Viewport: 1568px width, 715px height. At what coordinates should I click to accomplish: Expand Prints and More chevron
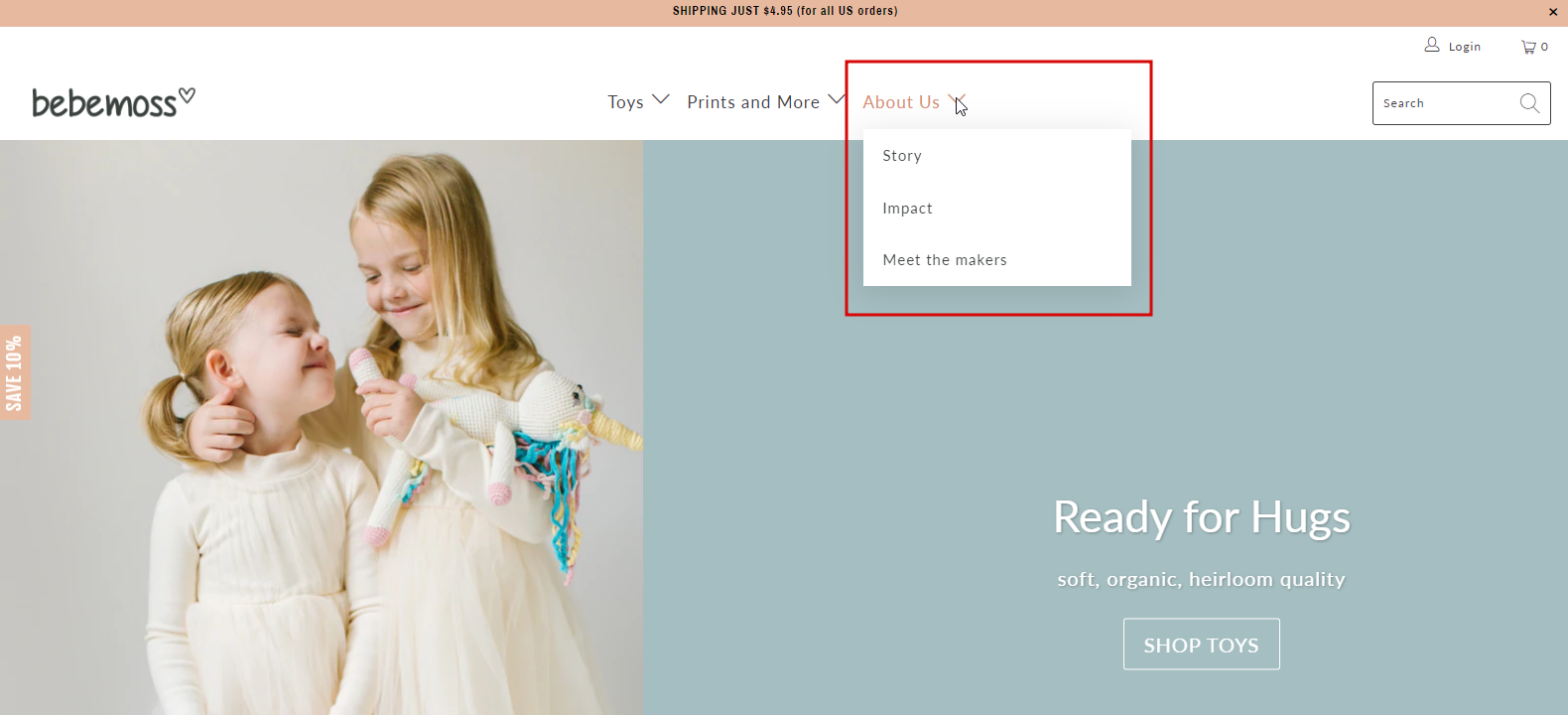coord(837,100)
